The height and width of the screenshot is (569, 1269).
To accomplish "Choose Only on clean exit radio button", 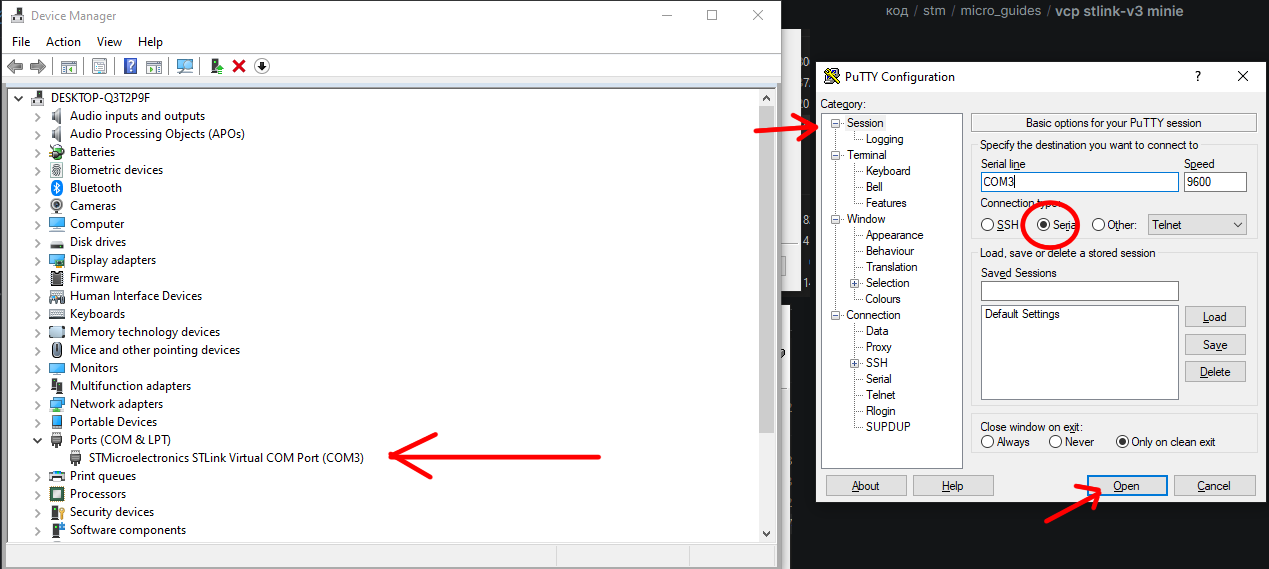I will (1122, 442).
